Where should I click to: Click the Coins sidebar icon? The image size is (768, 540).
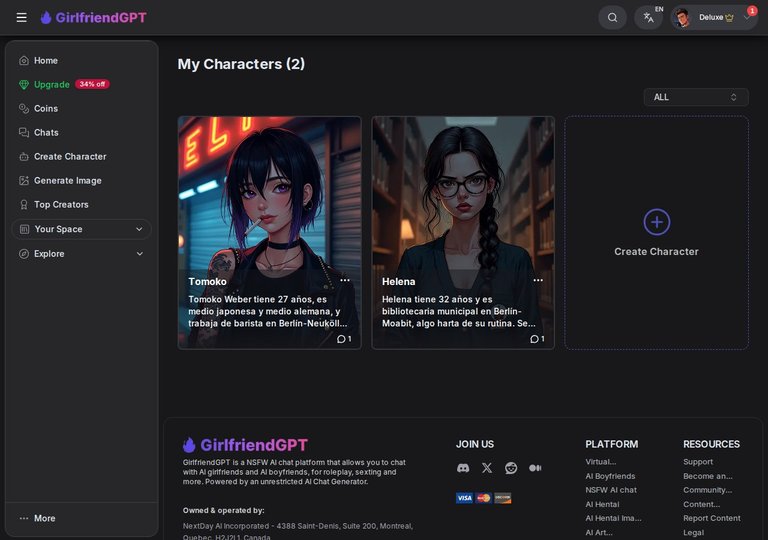coord(24,108)
